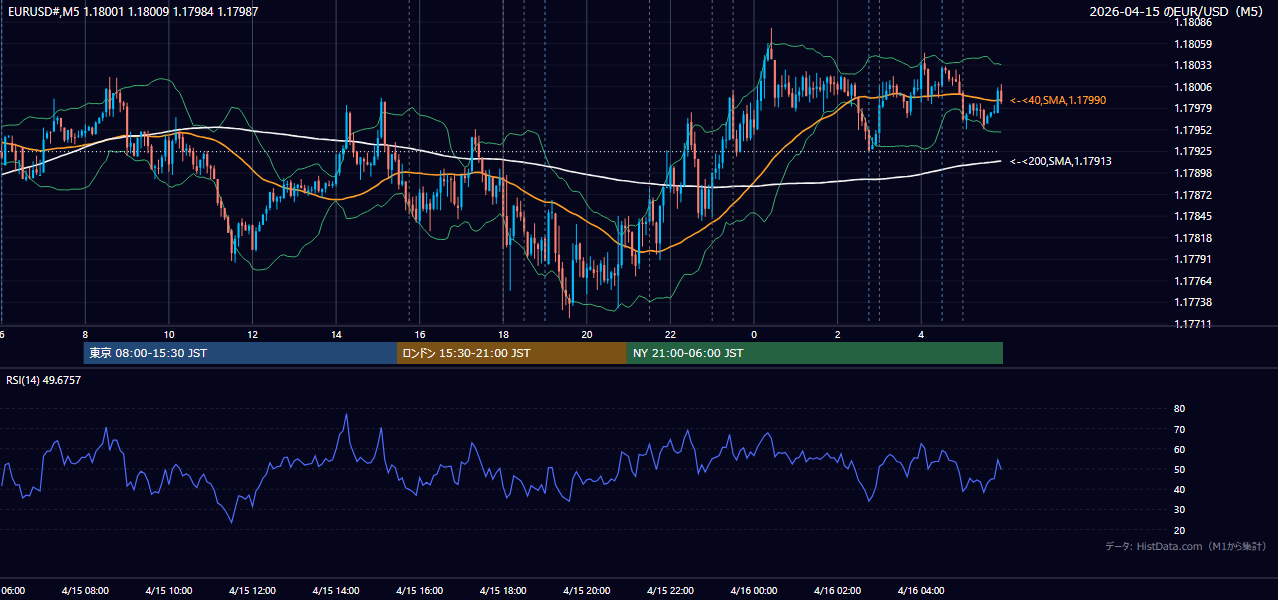Select the 200 SMA 1.17913 label
1278x600 pixels.
coord(1061,161)
